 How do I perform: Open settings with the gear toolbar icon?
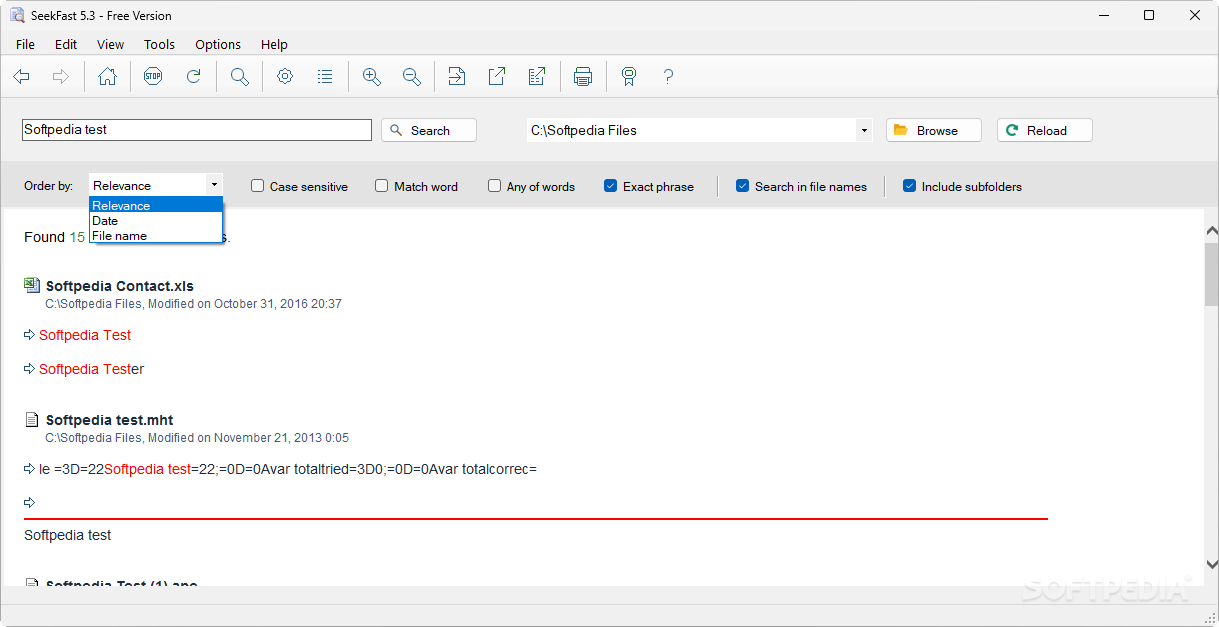click(x=285, y=77)
